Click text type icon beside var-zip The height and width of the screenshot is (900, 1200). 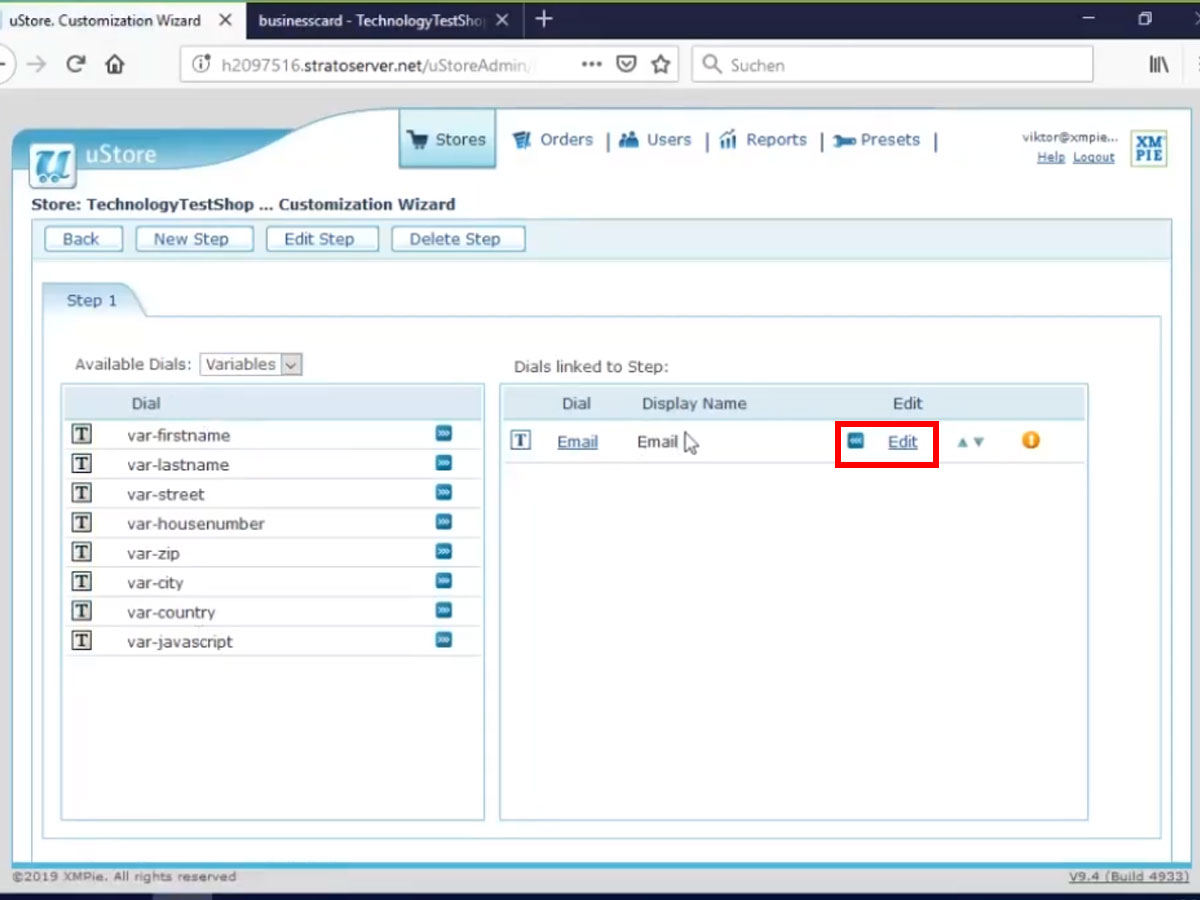pos(81,553)
